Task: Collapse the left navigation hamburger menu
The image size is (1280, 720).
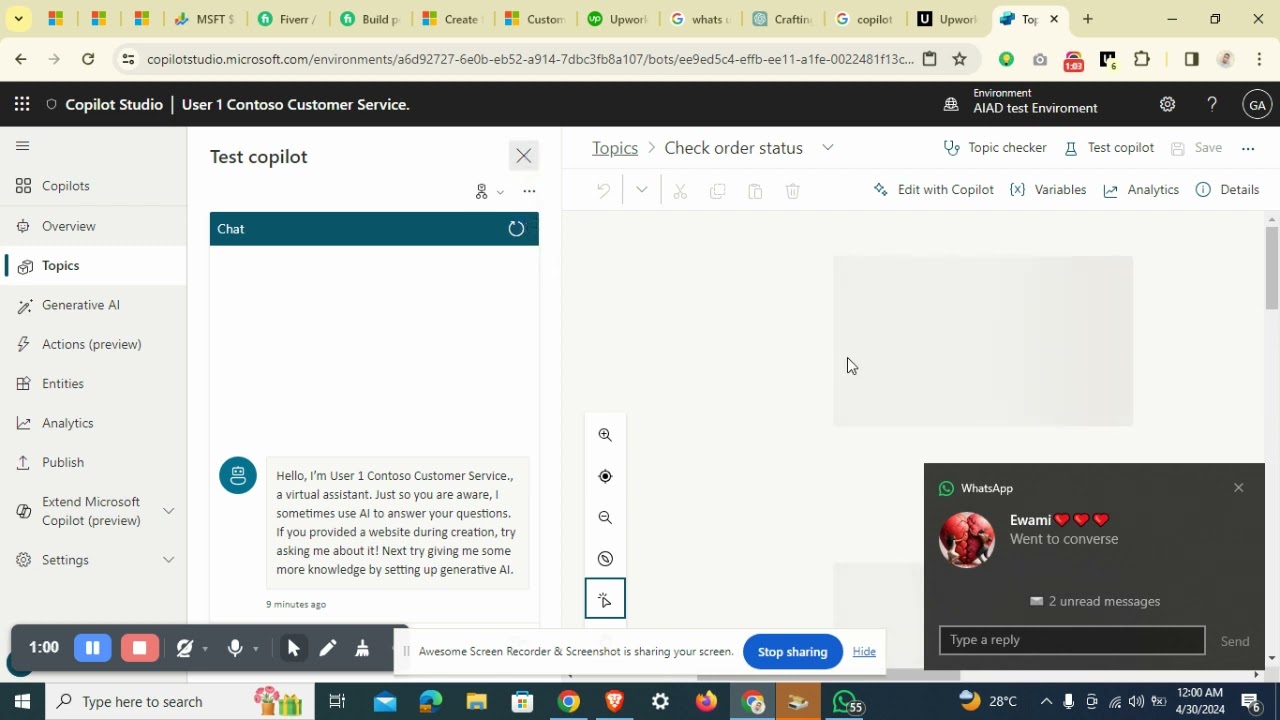Action: [x=22, y=146]
